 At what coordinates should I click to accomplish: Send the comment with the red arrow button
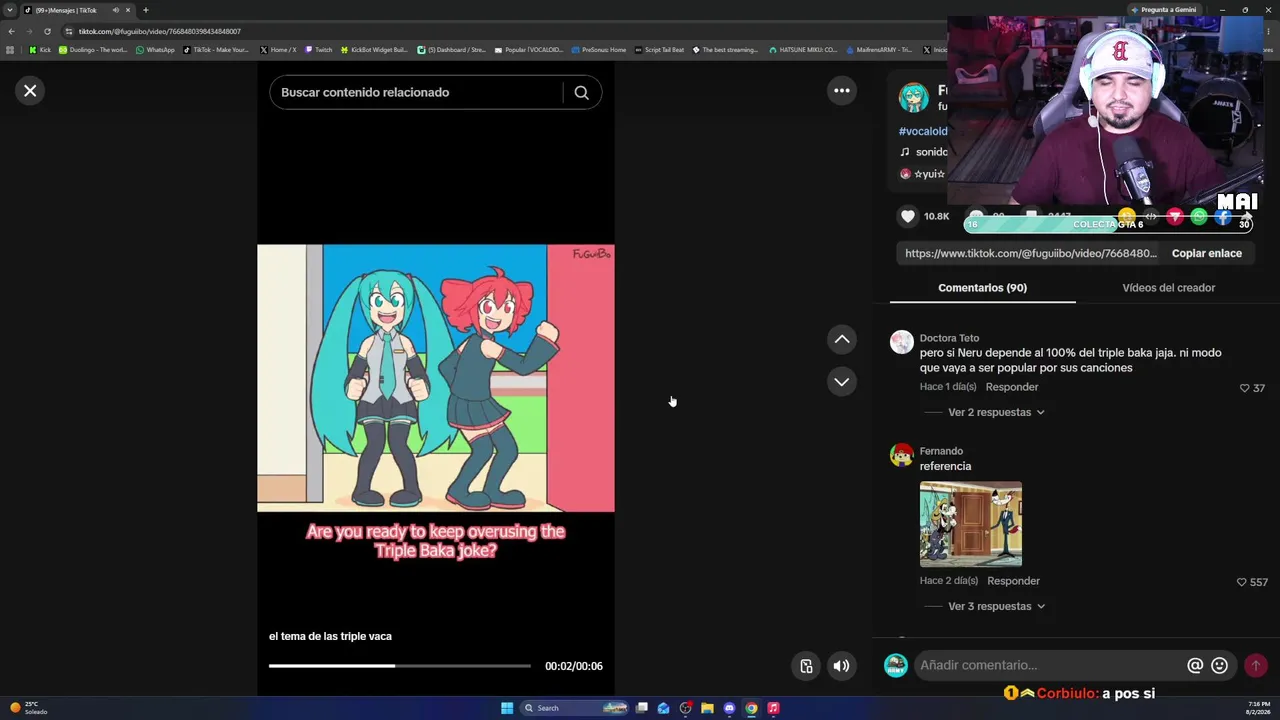(1256, 665)
